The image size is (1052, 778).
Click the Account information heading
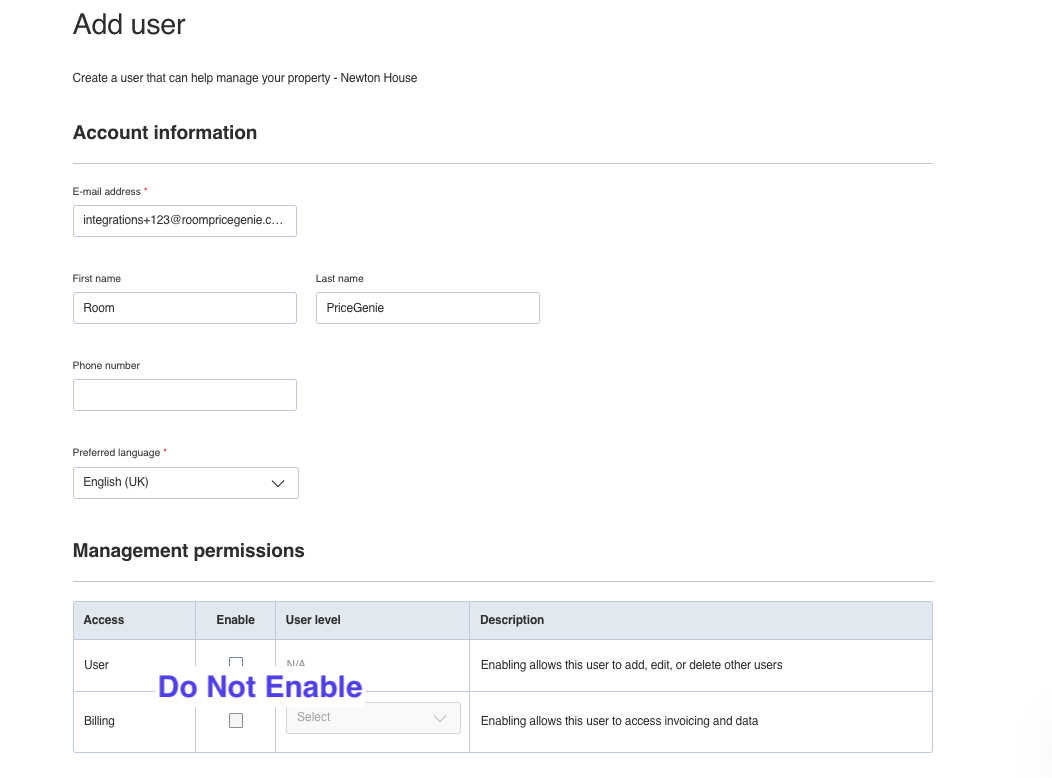[x=165, y=133]
